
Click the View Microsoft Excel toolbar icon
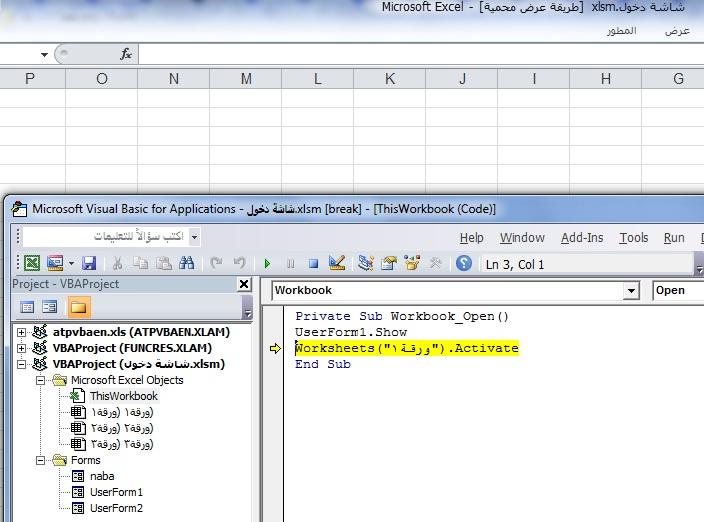pos(32,263)
